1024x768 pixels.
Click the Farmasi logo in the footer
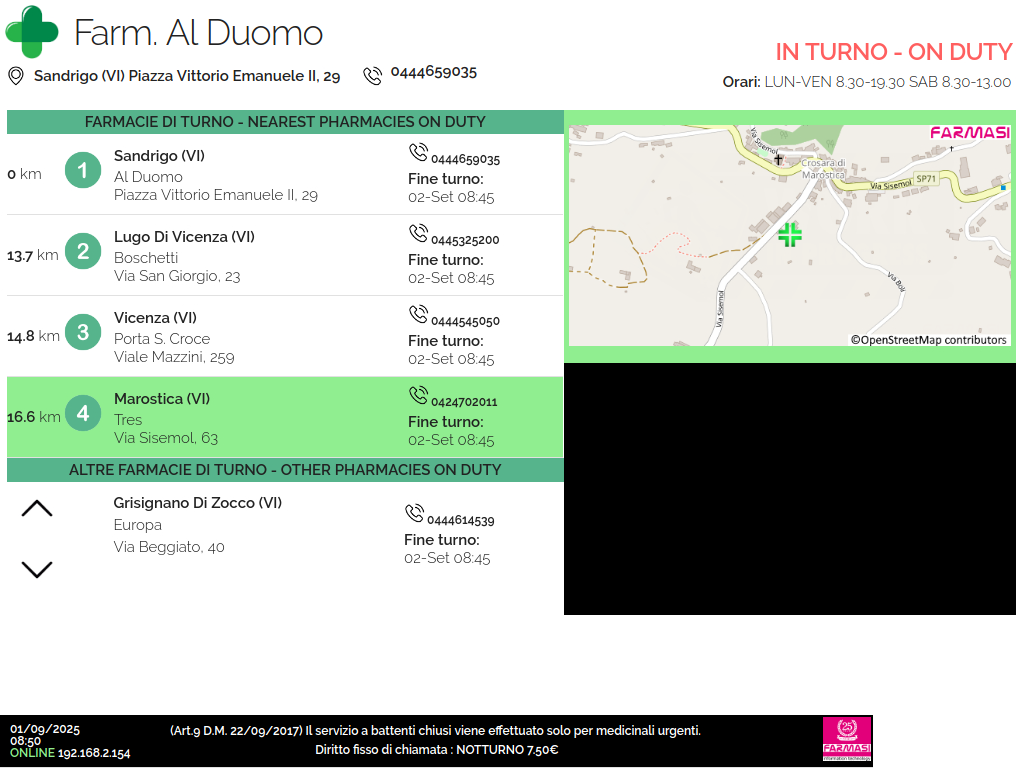click(x=846, y=741)
